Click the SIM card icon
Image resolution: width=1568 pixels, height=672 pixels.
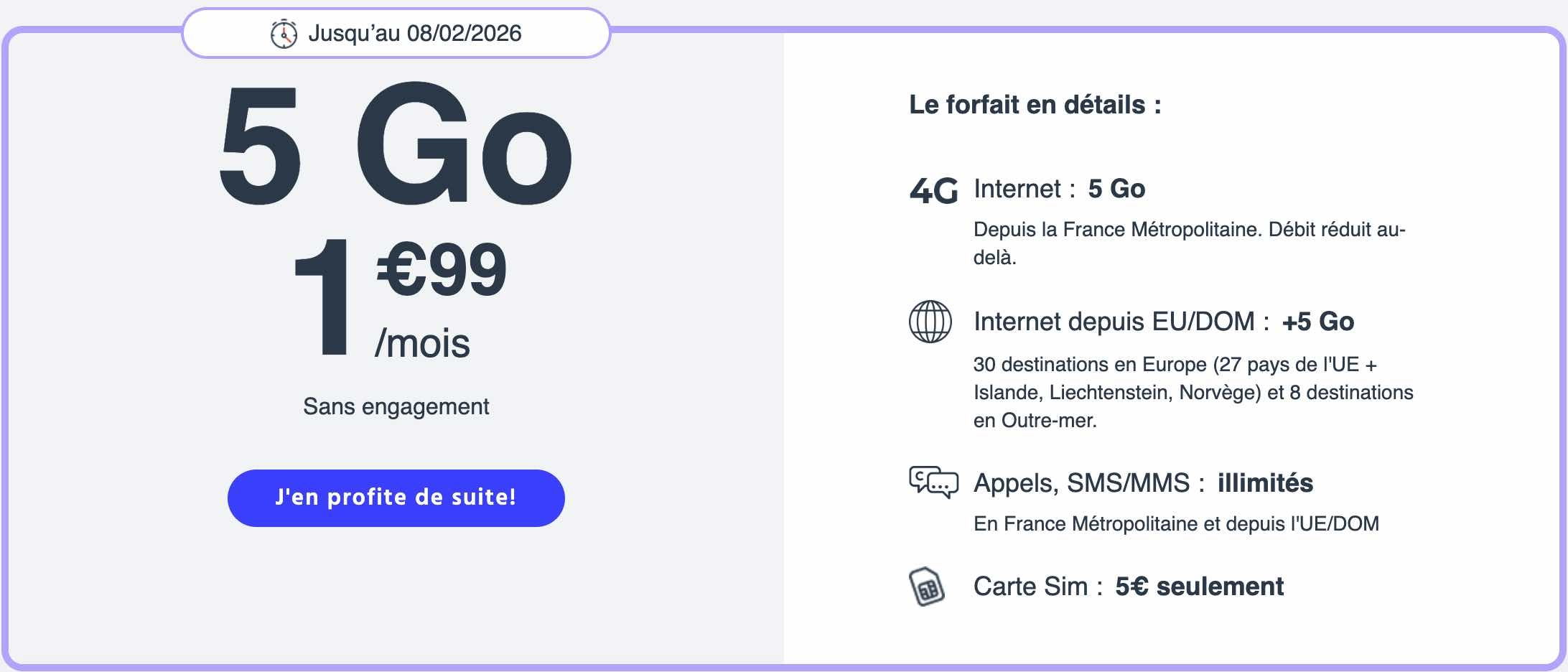[x=927, y=587]
